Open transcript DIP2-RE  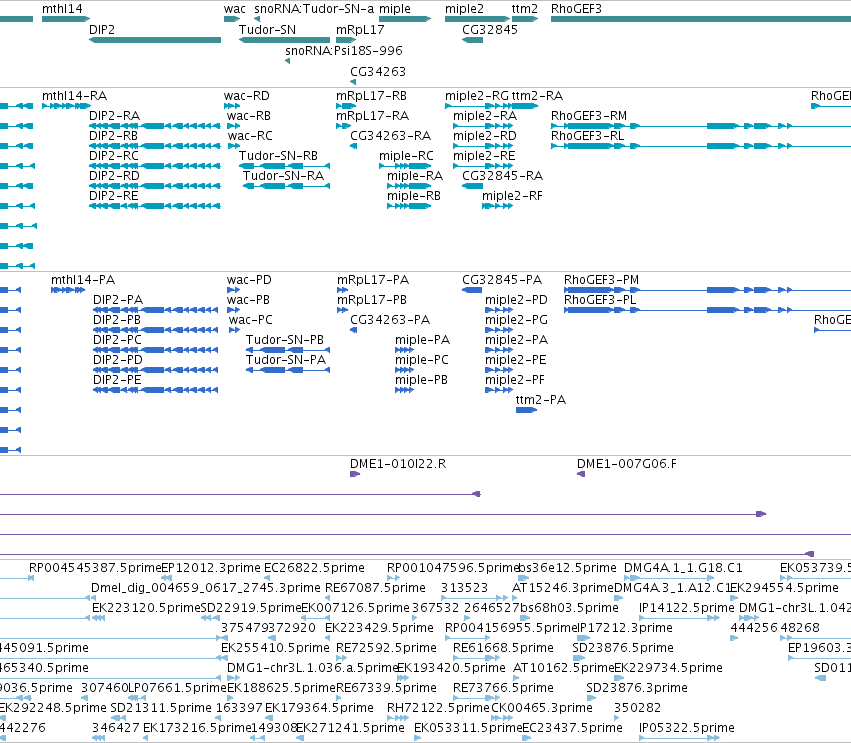(155, 206)
